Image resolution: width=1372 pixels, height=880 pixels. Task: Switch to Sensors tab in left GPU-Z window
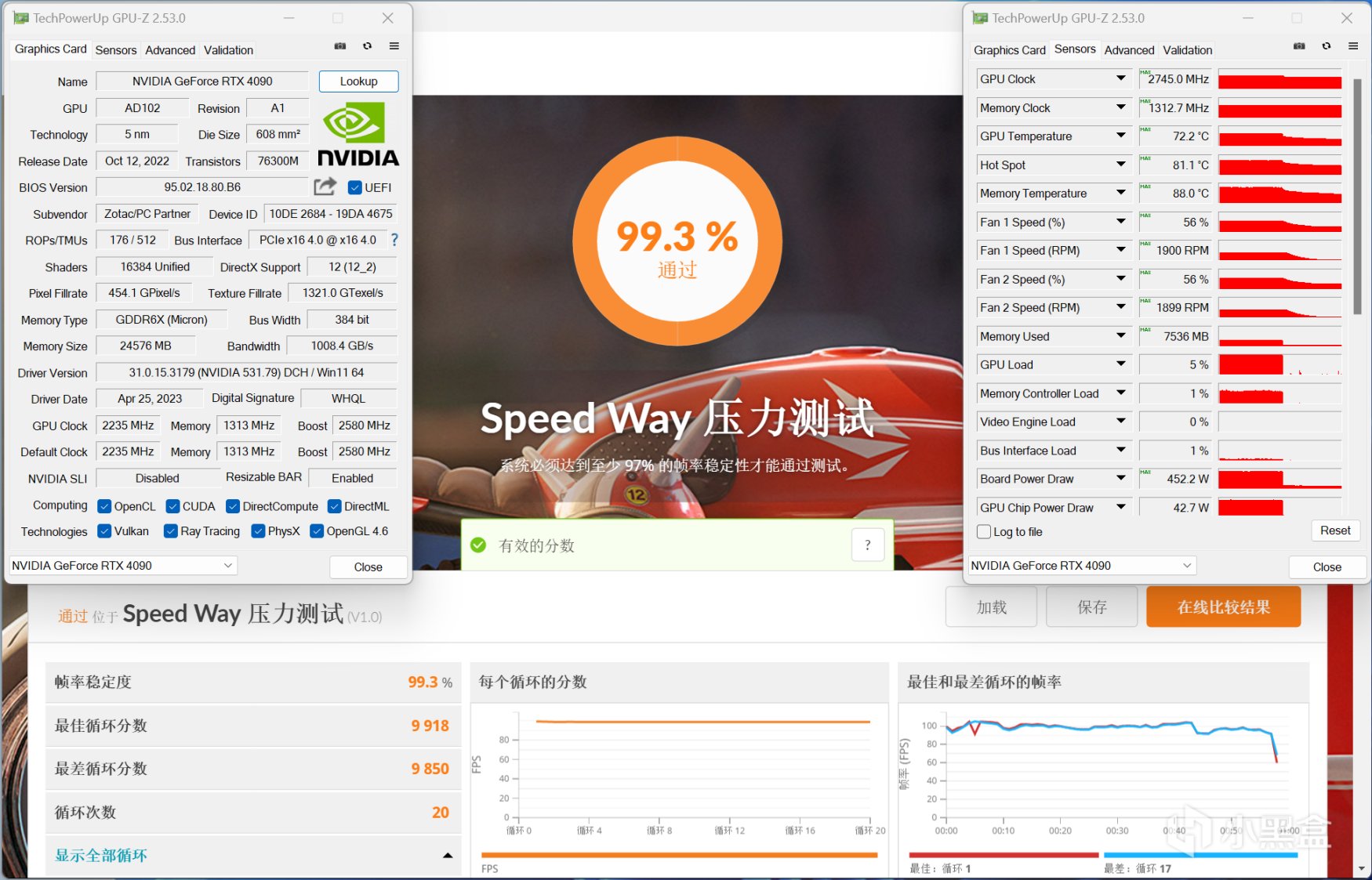[116, 50]
